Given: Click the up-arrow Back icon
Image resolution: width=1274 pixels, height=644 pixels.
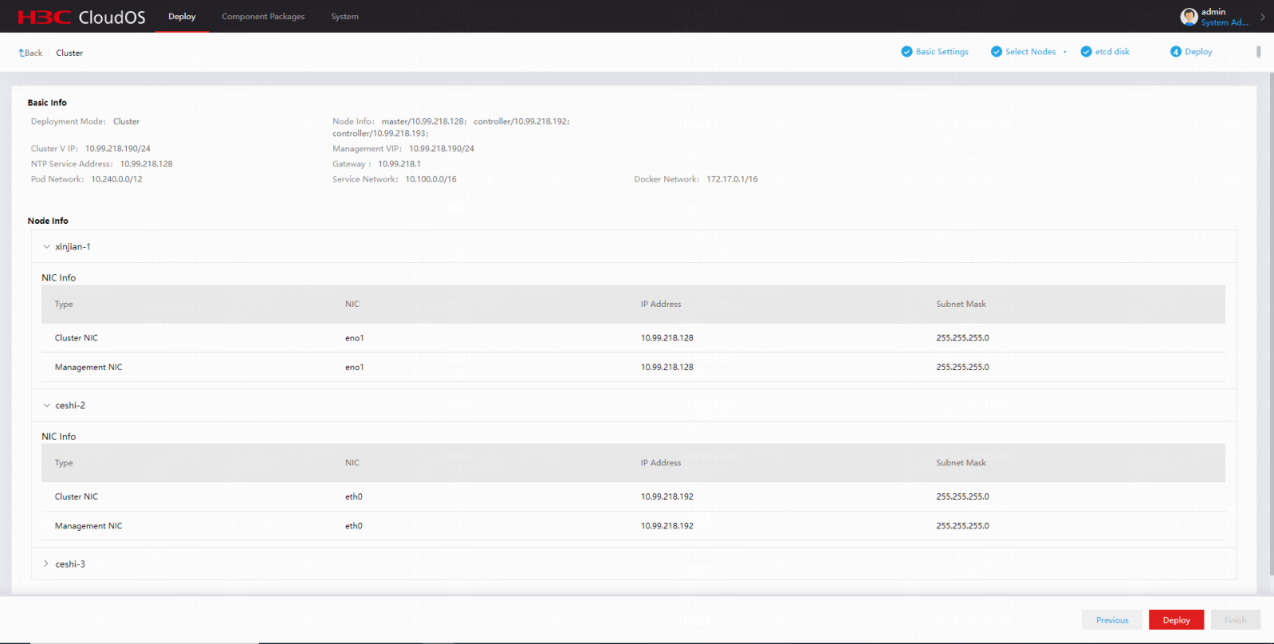Looking at the screenshot, I should click(21, 53).
